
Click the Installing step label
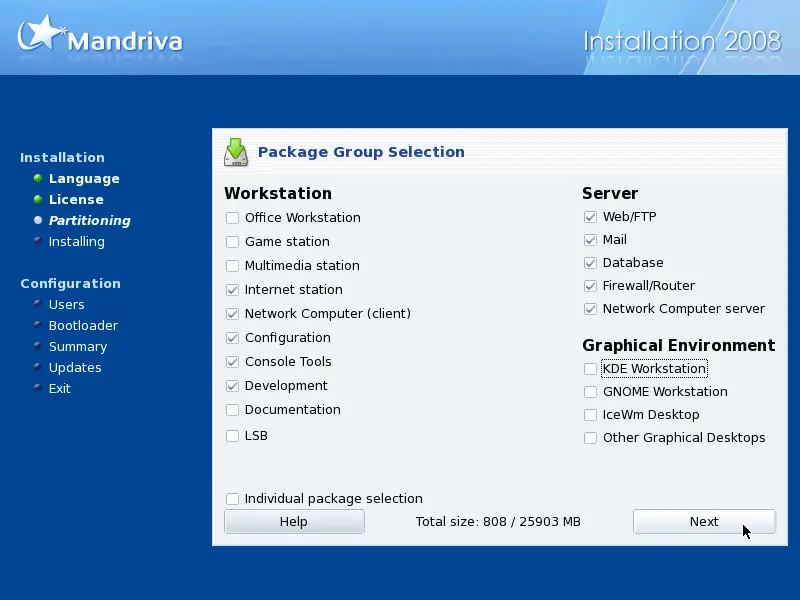(x=77, y=241)
